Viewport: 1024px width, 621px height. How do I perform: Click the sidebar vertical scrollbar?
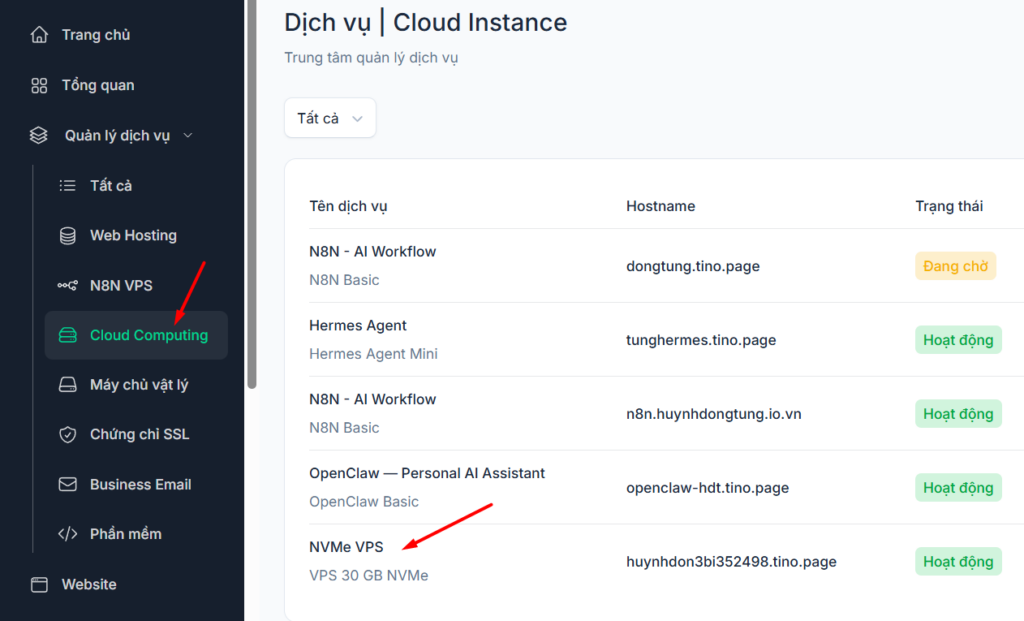coord(252,194)
